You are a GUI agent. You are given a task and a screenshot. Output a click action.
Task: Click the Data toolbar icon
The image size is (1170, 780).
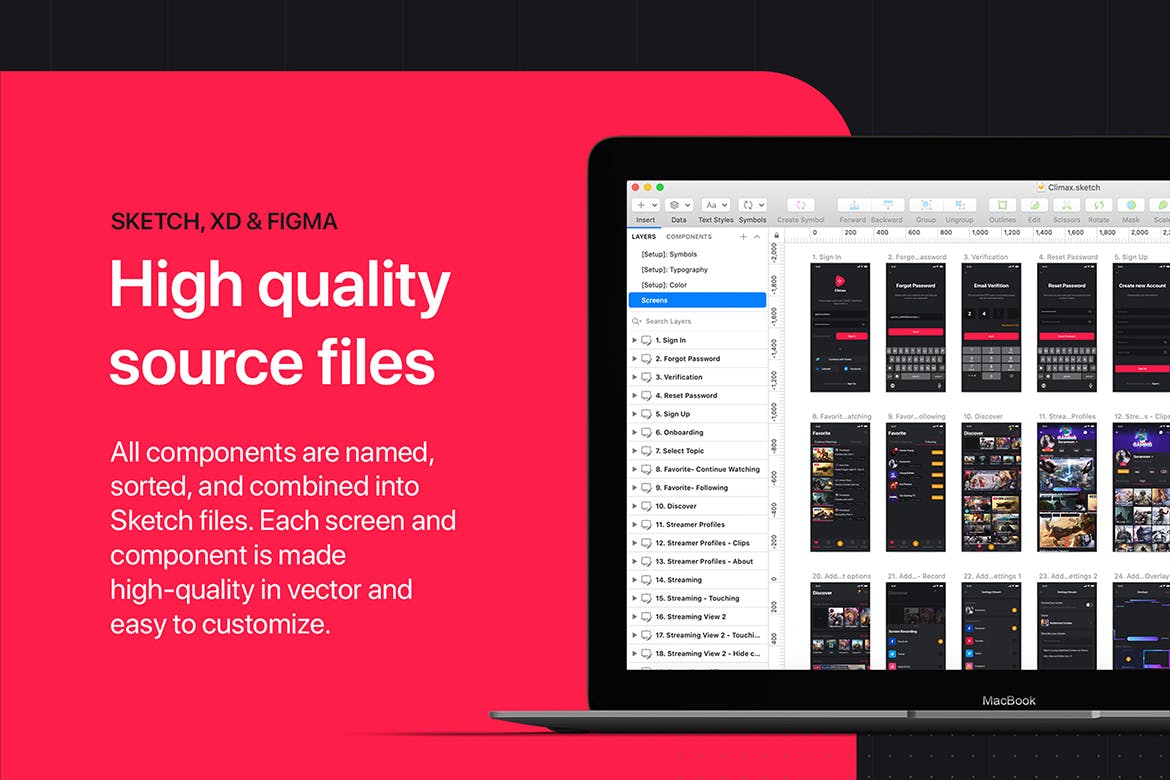tap(678, 205)
